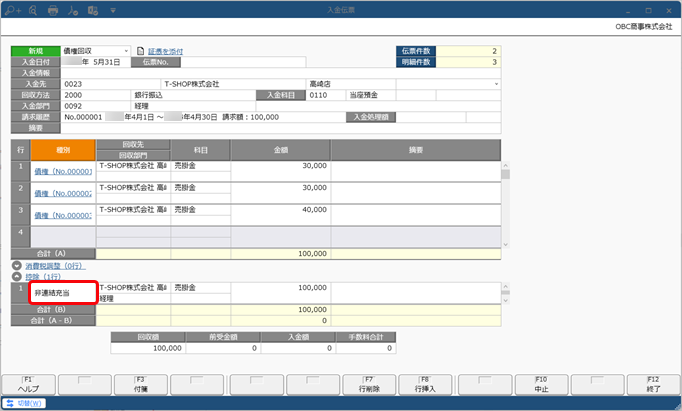
Task: Open dropdown at right of 高崎店 row
Action: [496, 84]
